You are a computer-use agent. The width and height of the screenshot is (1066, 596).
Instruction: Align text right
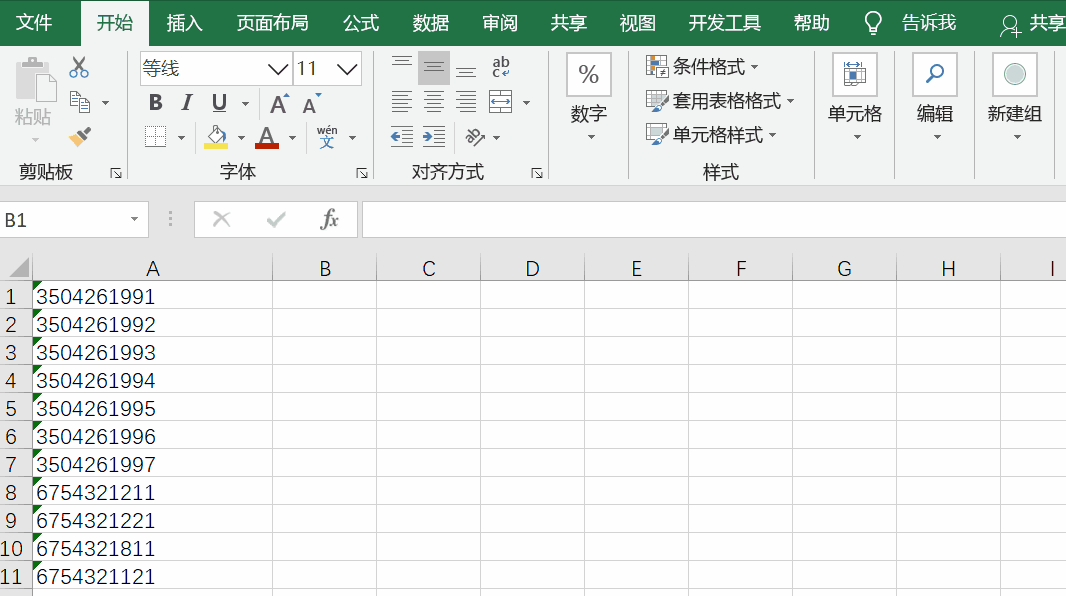(x=466, y=102)
